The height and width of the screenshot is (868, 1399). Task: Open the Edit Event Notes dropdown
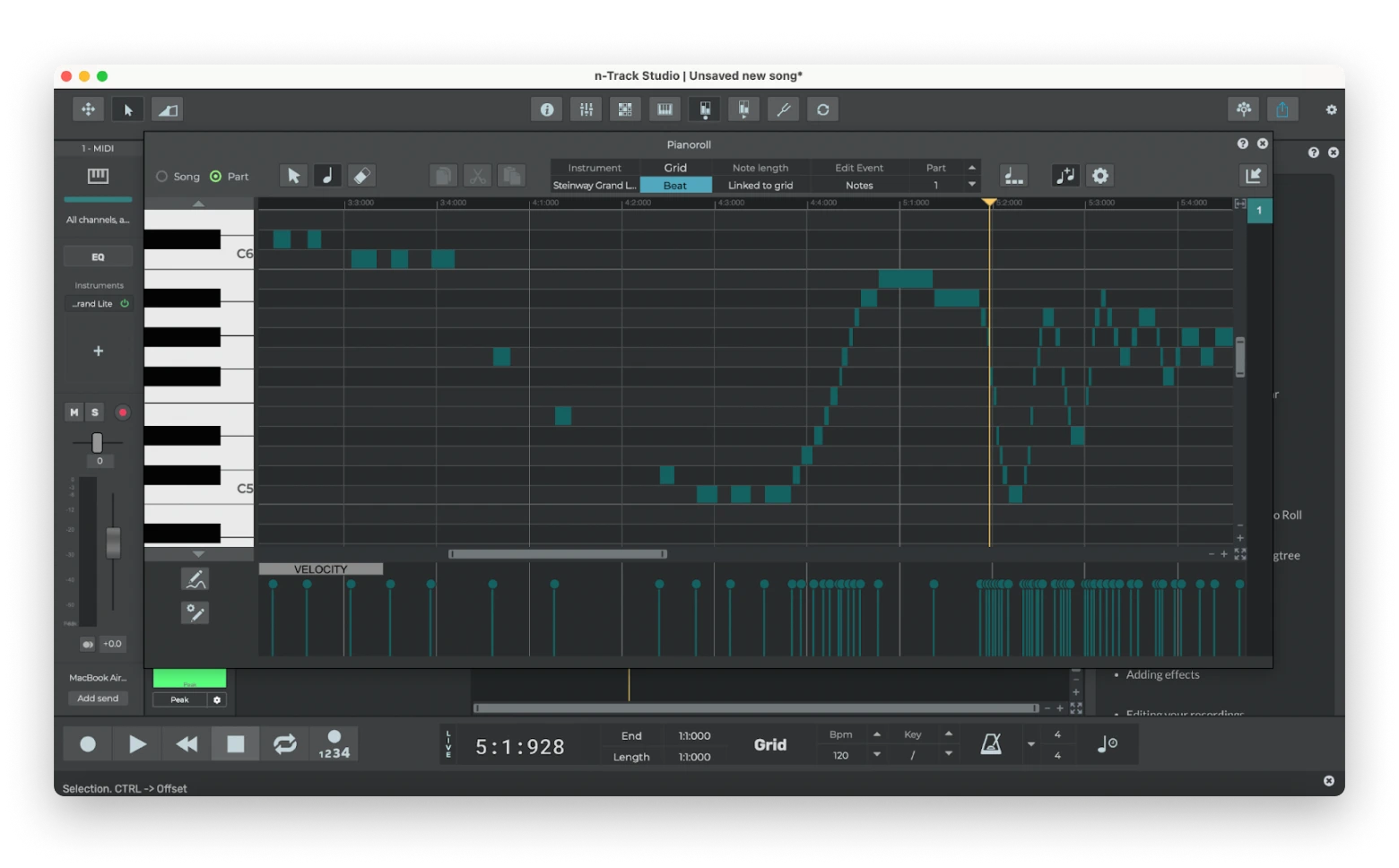click(859, 186)
